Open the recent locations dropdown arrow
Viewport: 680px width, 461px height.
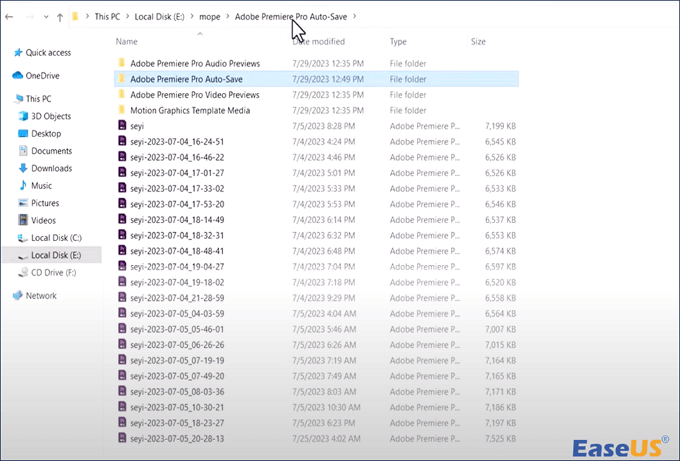(45, 17)
